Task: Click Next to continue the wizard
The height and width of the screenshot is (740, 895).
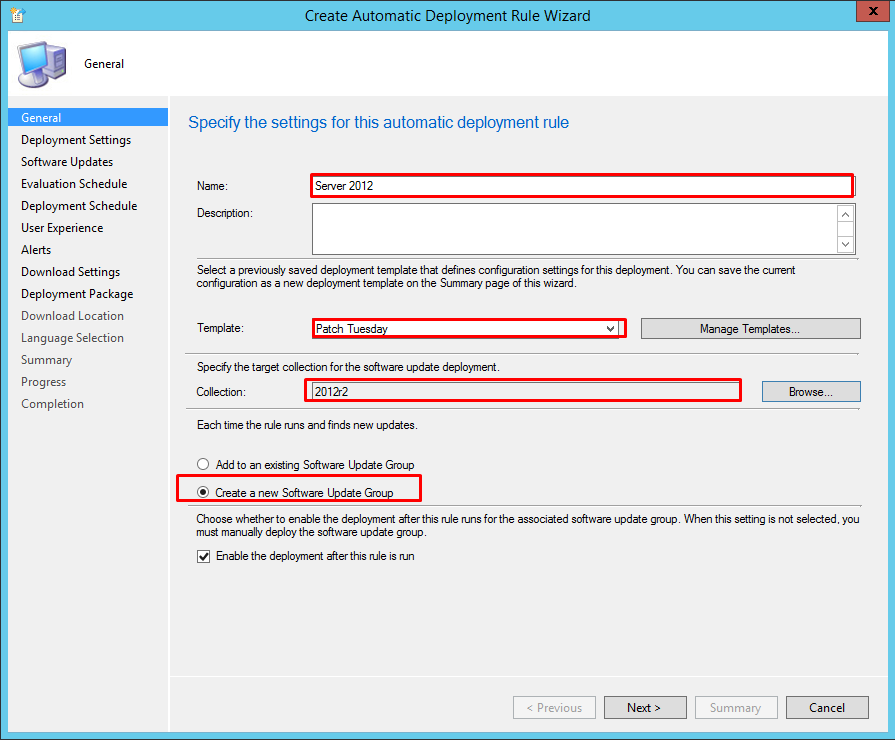Action: click(645, 708)
